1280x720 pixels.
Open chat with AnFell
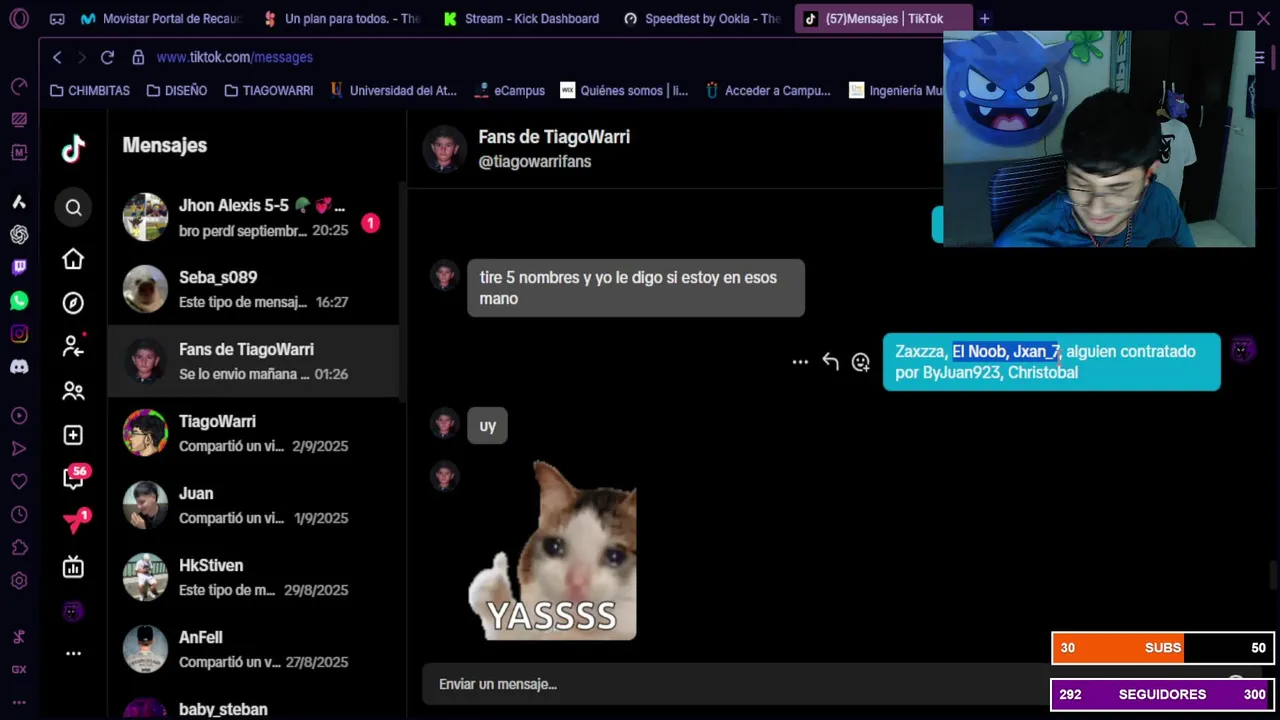click(x=253, y=649)
